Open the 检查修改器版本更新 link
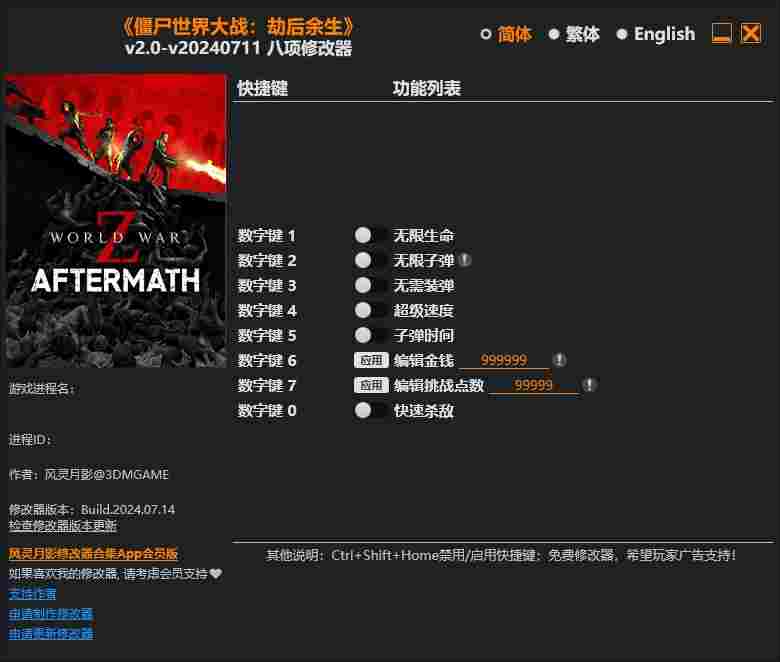The width and height of the screenshot is (780, 662). tap(63, 526)
